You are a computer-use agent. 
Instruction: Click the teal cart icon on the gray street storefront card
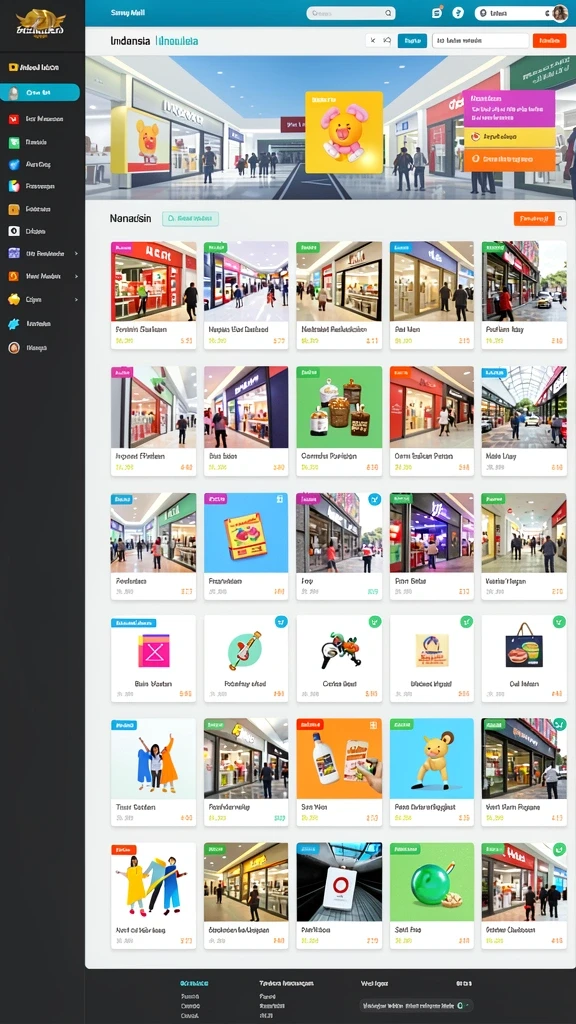374,500
